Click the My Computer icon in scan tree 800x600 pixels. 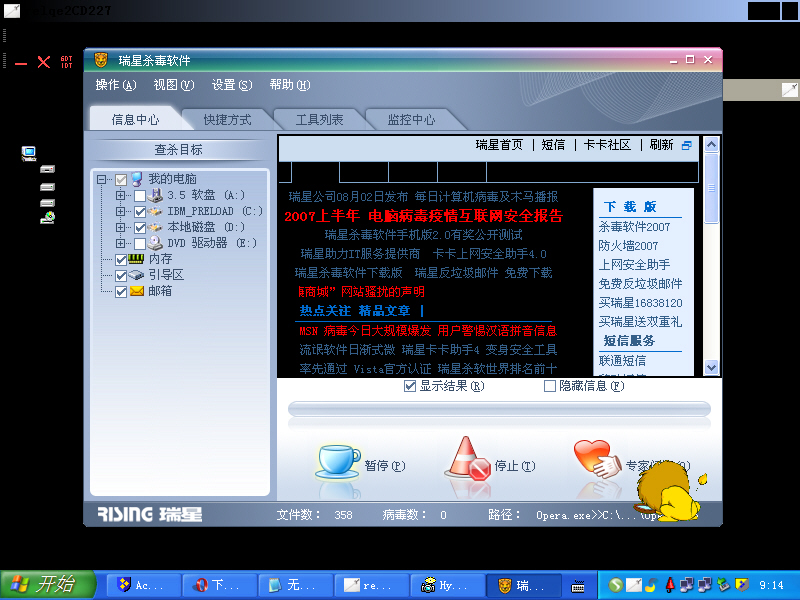click(136, 179)
